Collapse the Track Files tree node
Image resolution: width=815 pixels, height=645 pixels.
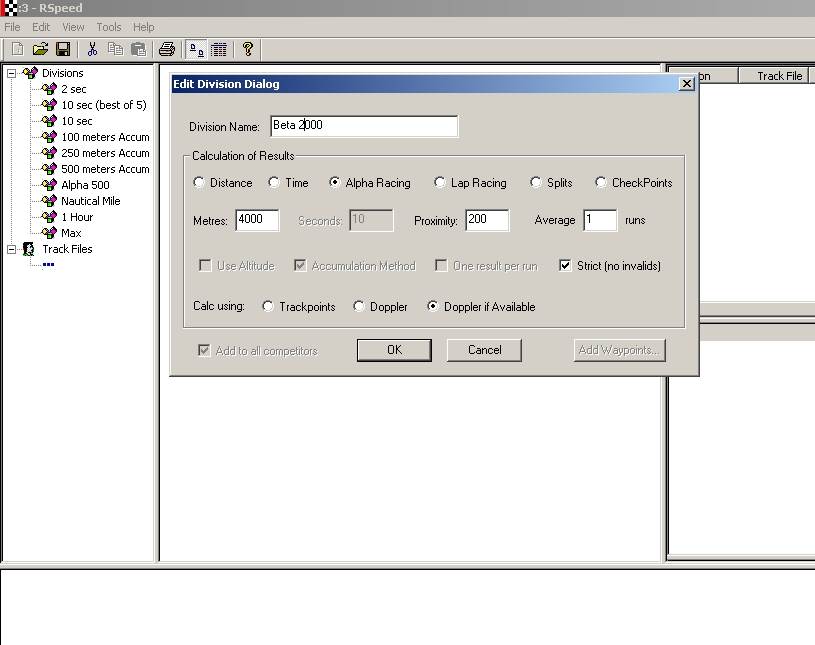click(x=12, y=249)
